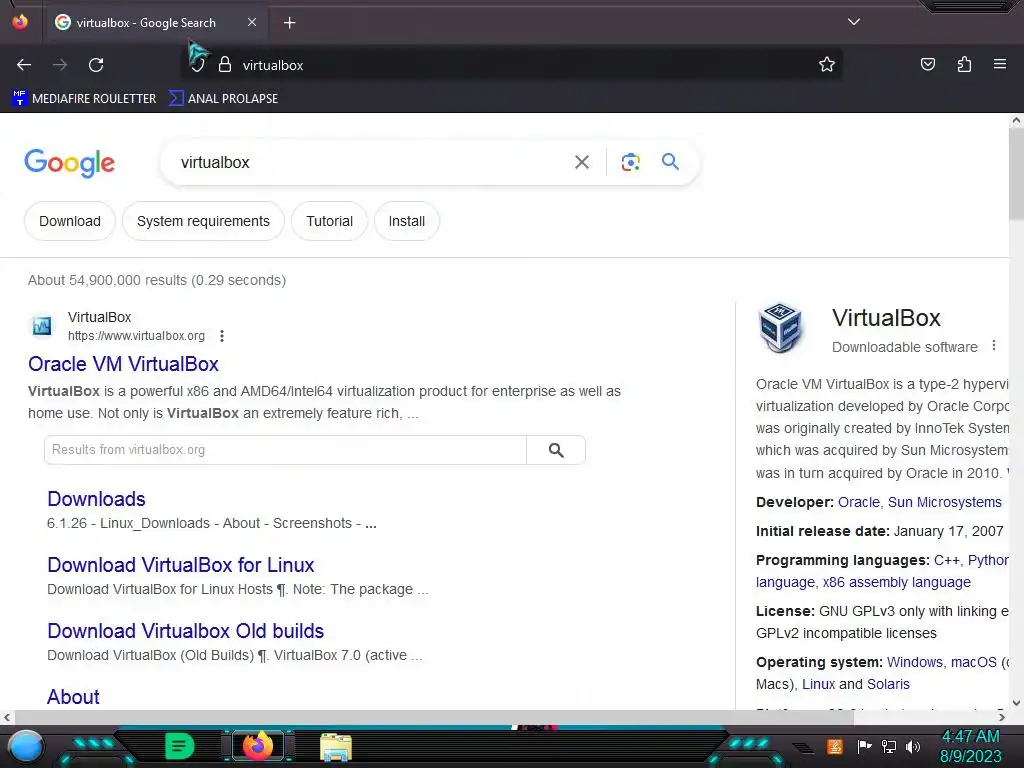Open the Action Center flag tray icon
1024x768 pixels.
coord(864,746)
